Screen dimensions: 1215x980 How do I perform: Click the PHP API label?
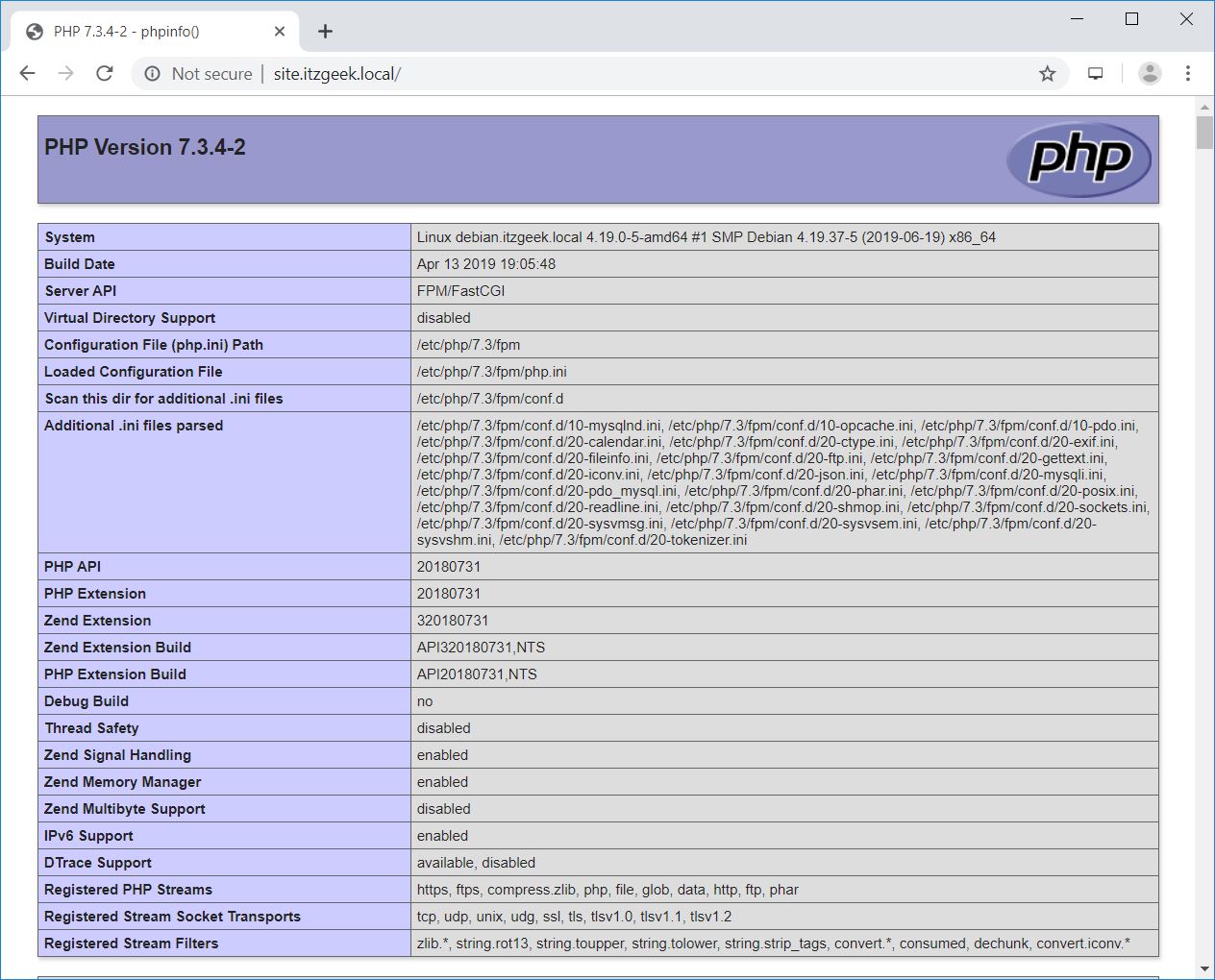(72, 567)
